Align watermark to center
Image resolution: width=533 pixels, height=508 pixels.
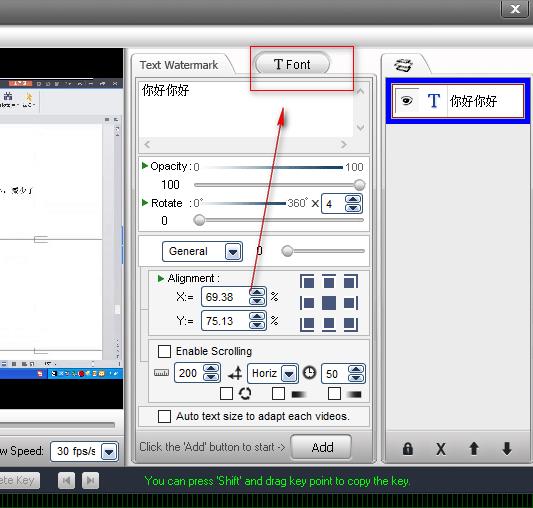pyautogui.click(x=329, y=303)
